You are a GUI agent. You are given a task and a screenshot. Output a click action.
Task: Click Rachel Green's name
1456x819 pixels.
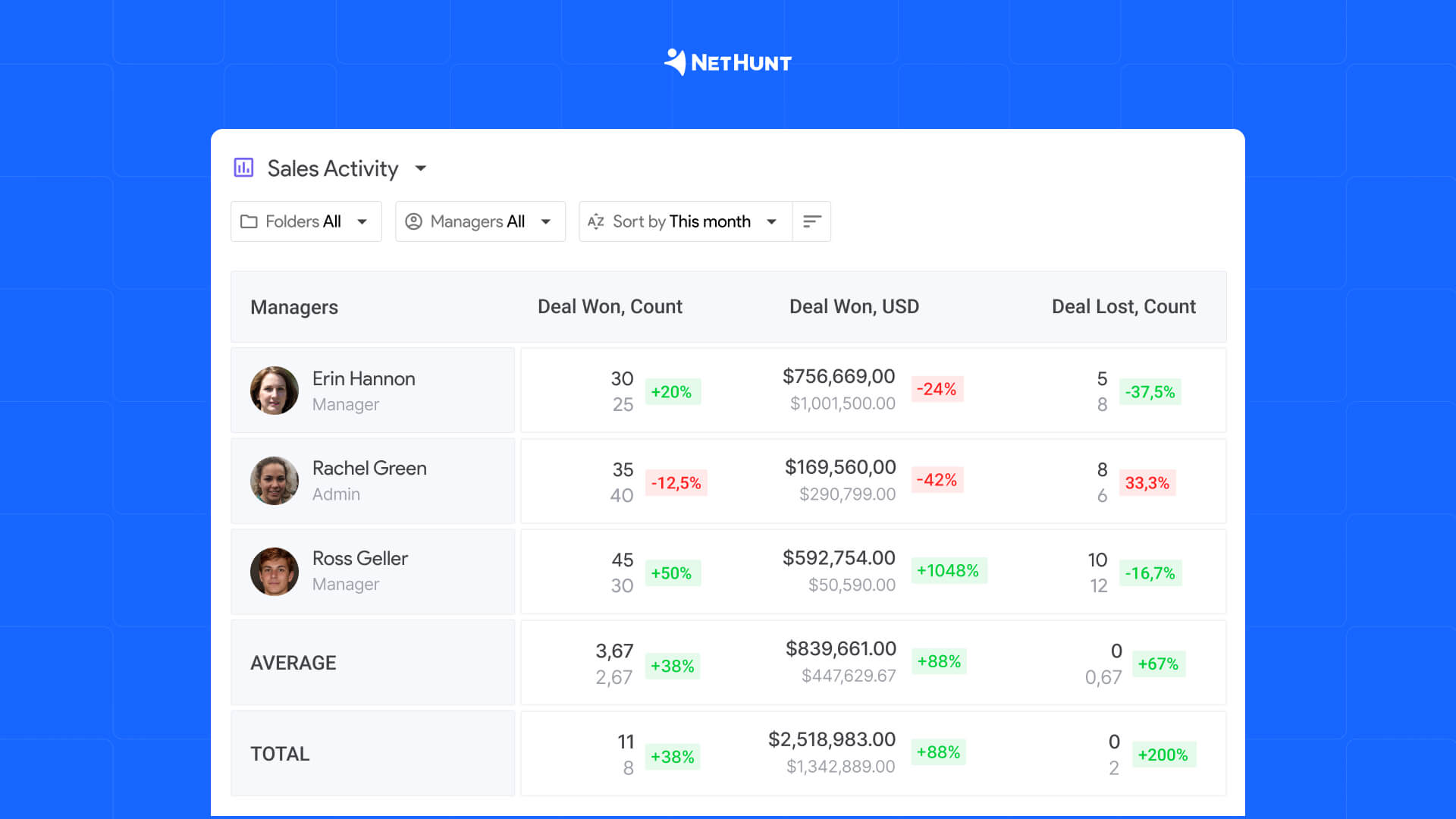coord(369,469)
